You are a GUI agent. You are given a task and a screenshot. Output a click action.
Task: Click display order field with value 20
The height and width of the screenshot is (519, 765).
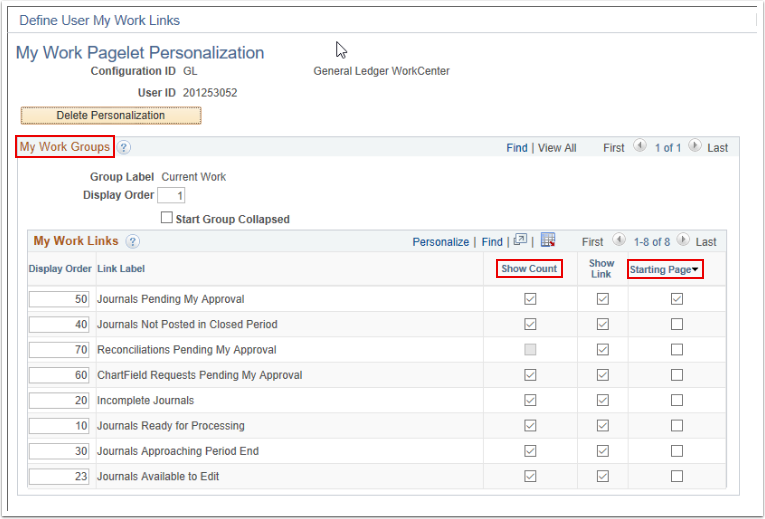[59, 400]
